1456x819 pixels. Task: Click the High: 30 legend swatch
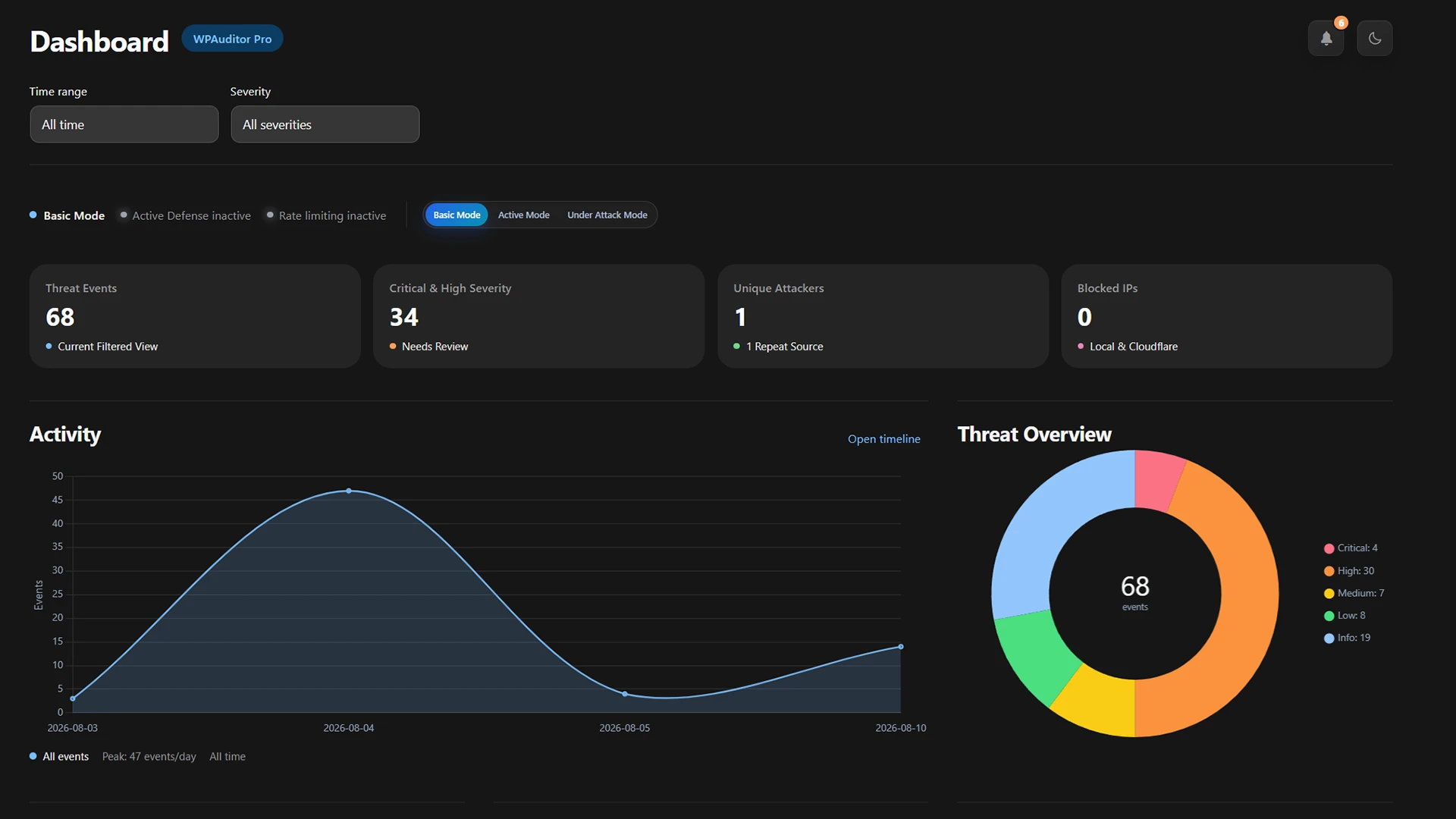pos(1329,571)
